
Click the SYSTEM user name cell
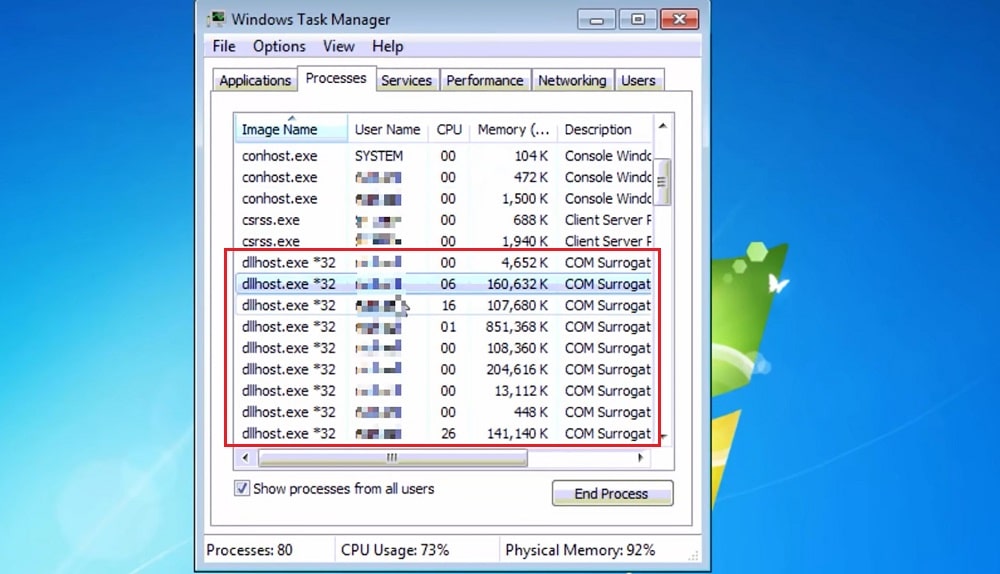[379, 156]
